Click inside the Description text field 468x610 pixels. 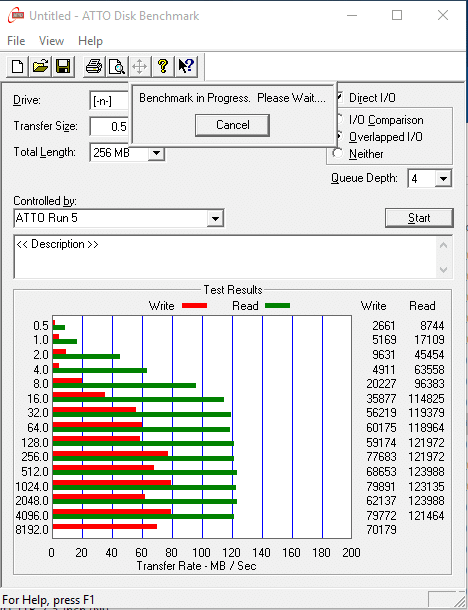point(225,257)
